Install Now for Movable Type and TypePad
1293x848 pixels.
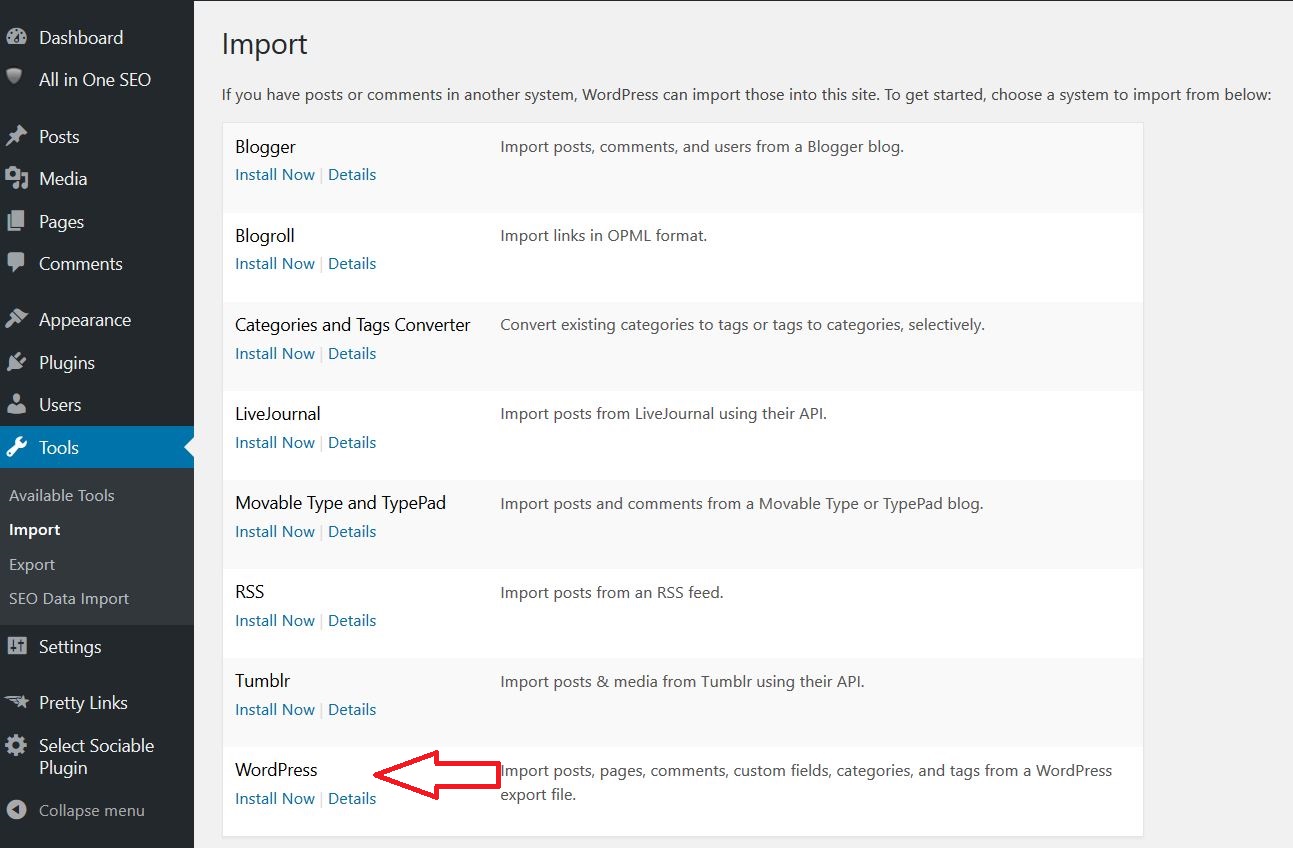click(x=275, y=531)
